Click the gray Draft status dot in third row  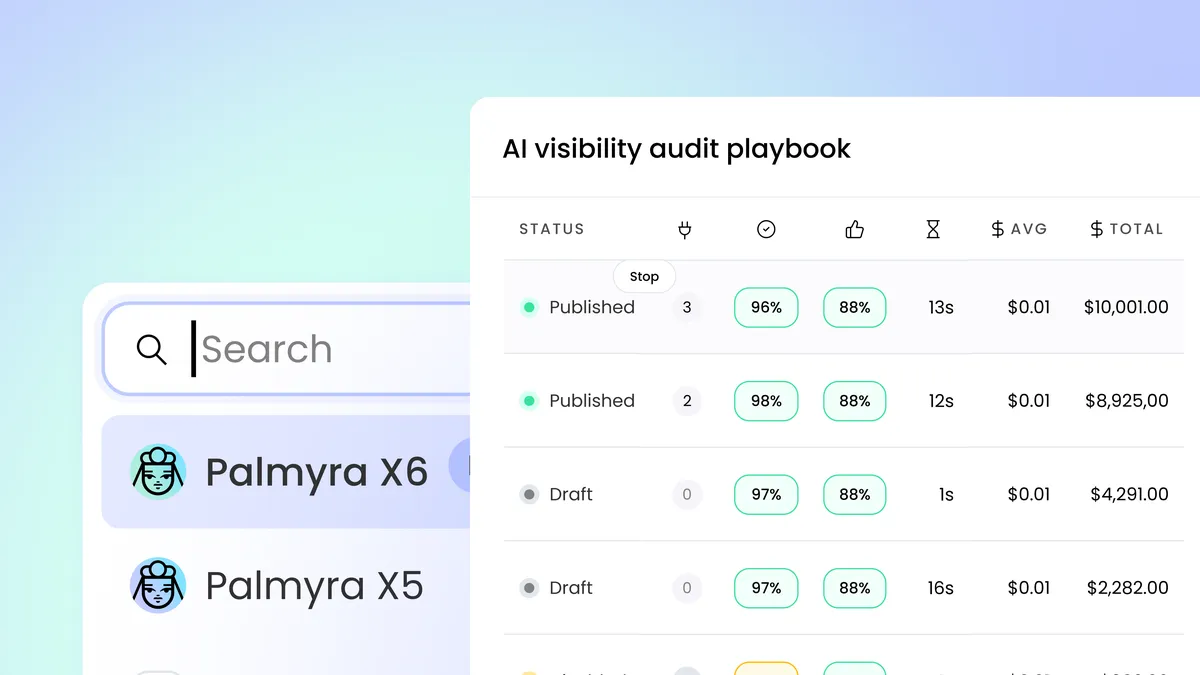point(529,494)
